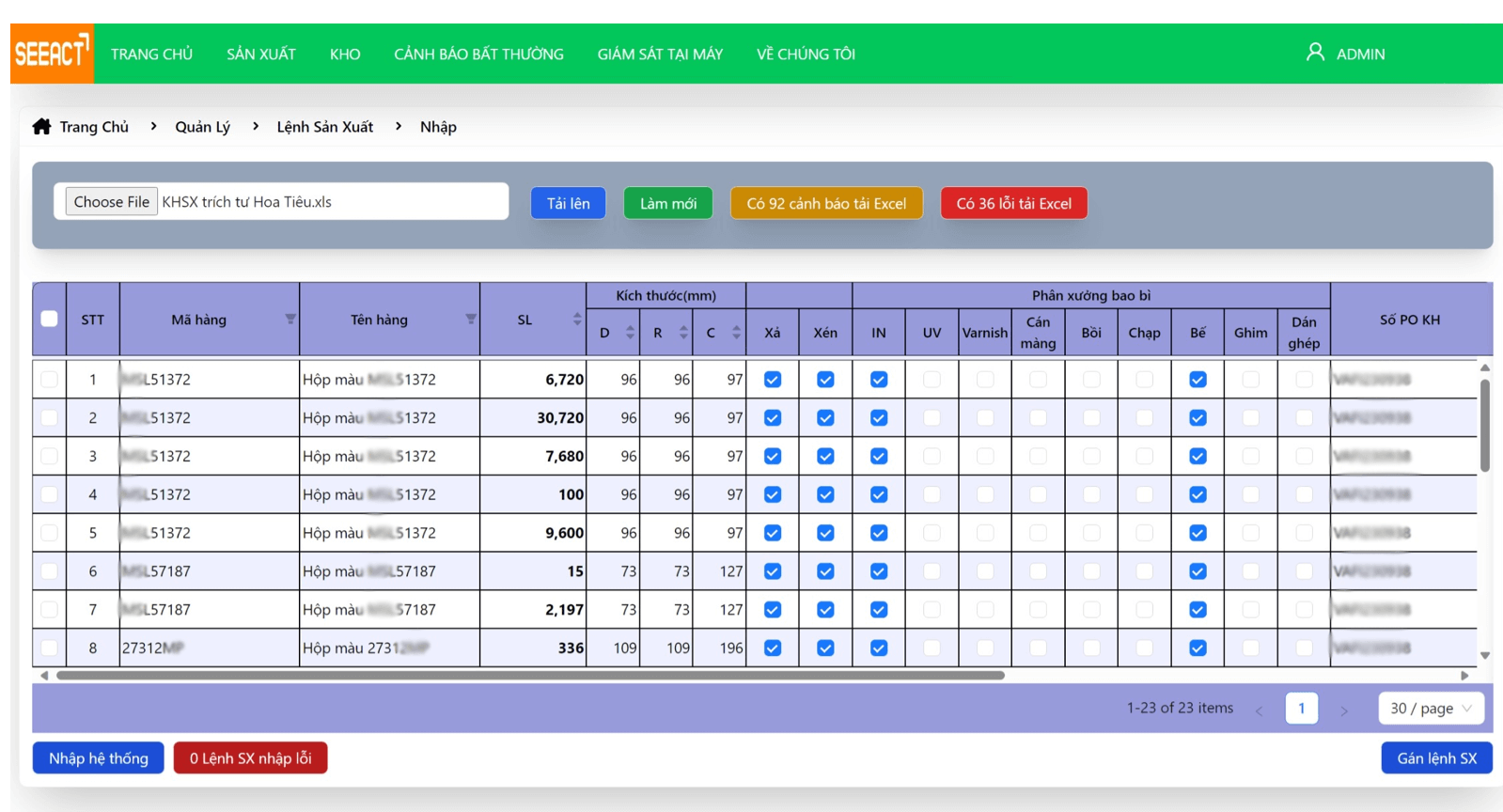Click the Tải lên upload button
Screen dimensions: 1503x812
click(568, 203)
